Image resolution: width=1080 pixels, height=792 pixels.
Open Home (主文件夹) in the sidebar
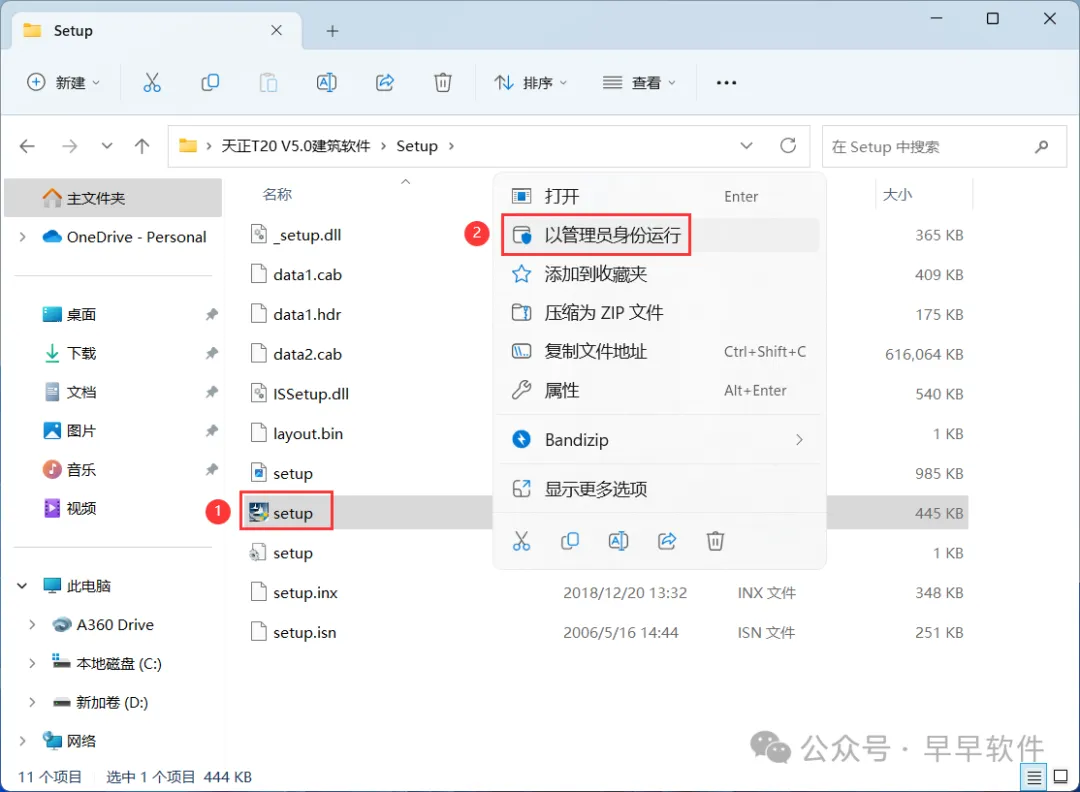[x=113, y=198]
